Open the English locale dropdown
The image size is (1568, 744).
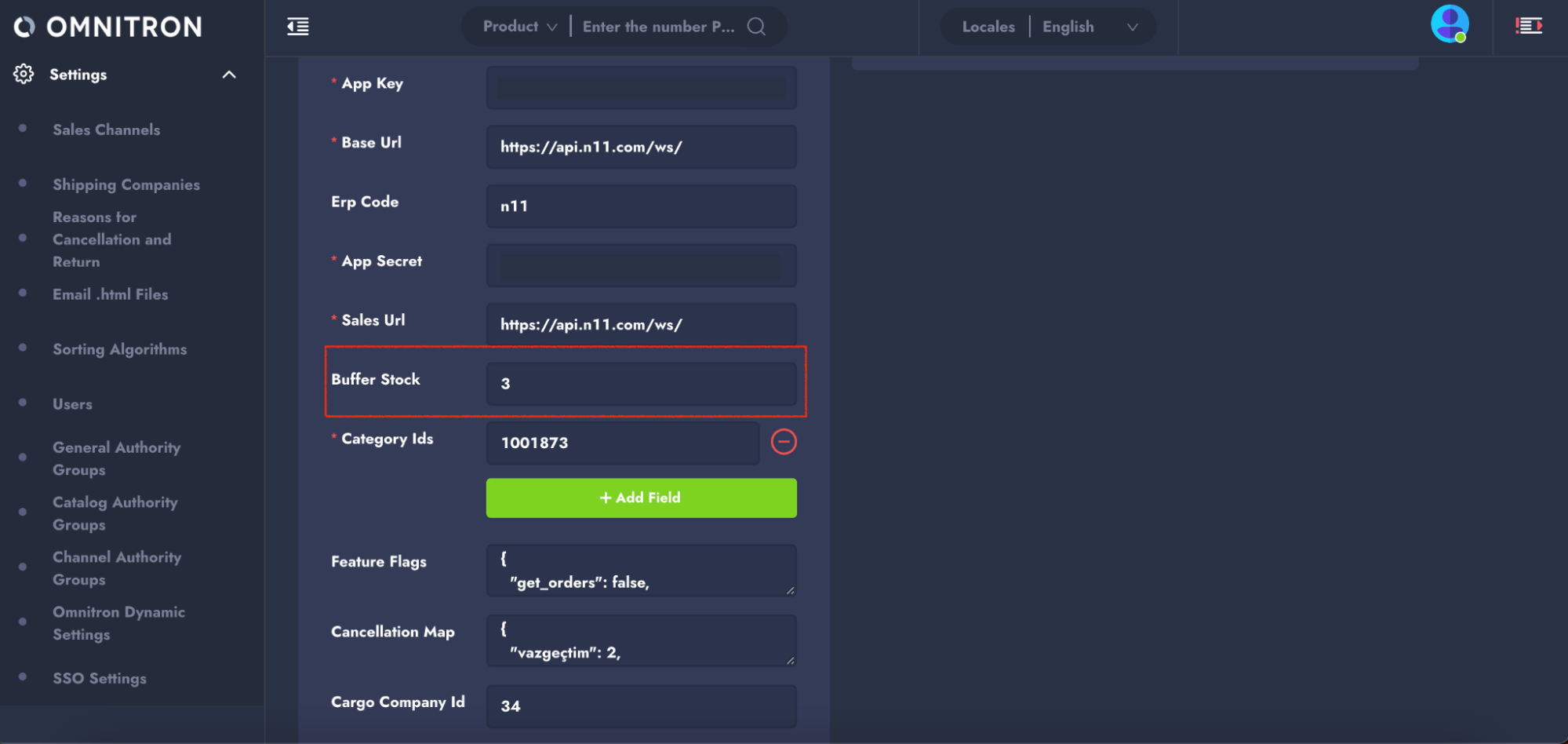[1089, 27]
